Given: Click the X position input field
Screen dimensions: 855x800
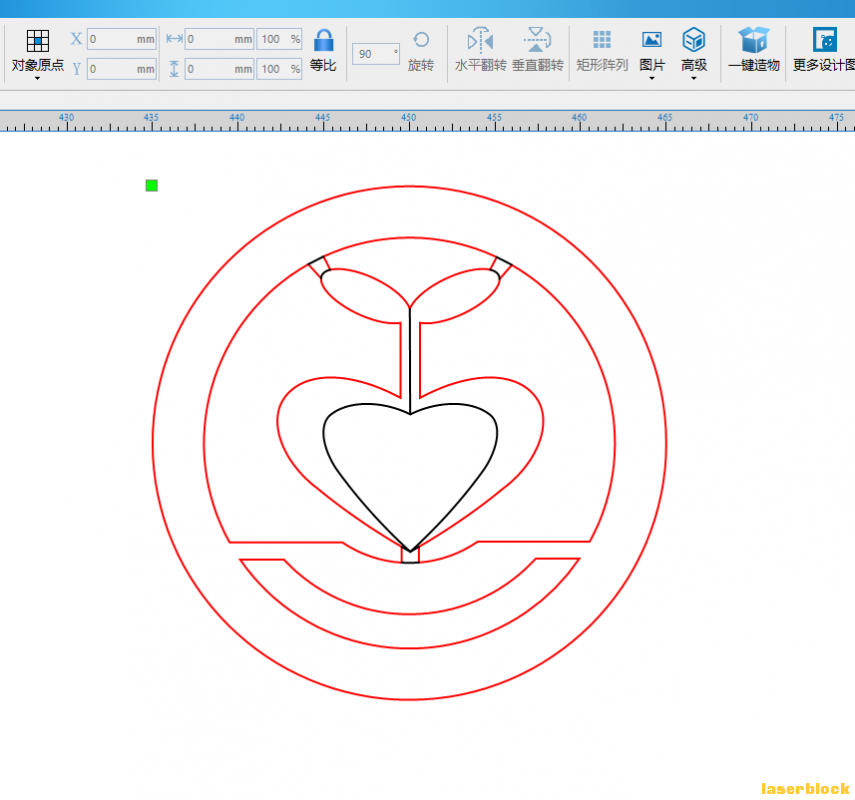Looking at the screenshot, I should pyautogui.click(x=122, y=39).
